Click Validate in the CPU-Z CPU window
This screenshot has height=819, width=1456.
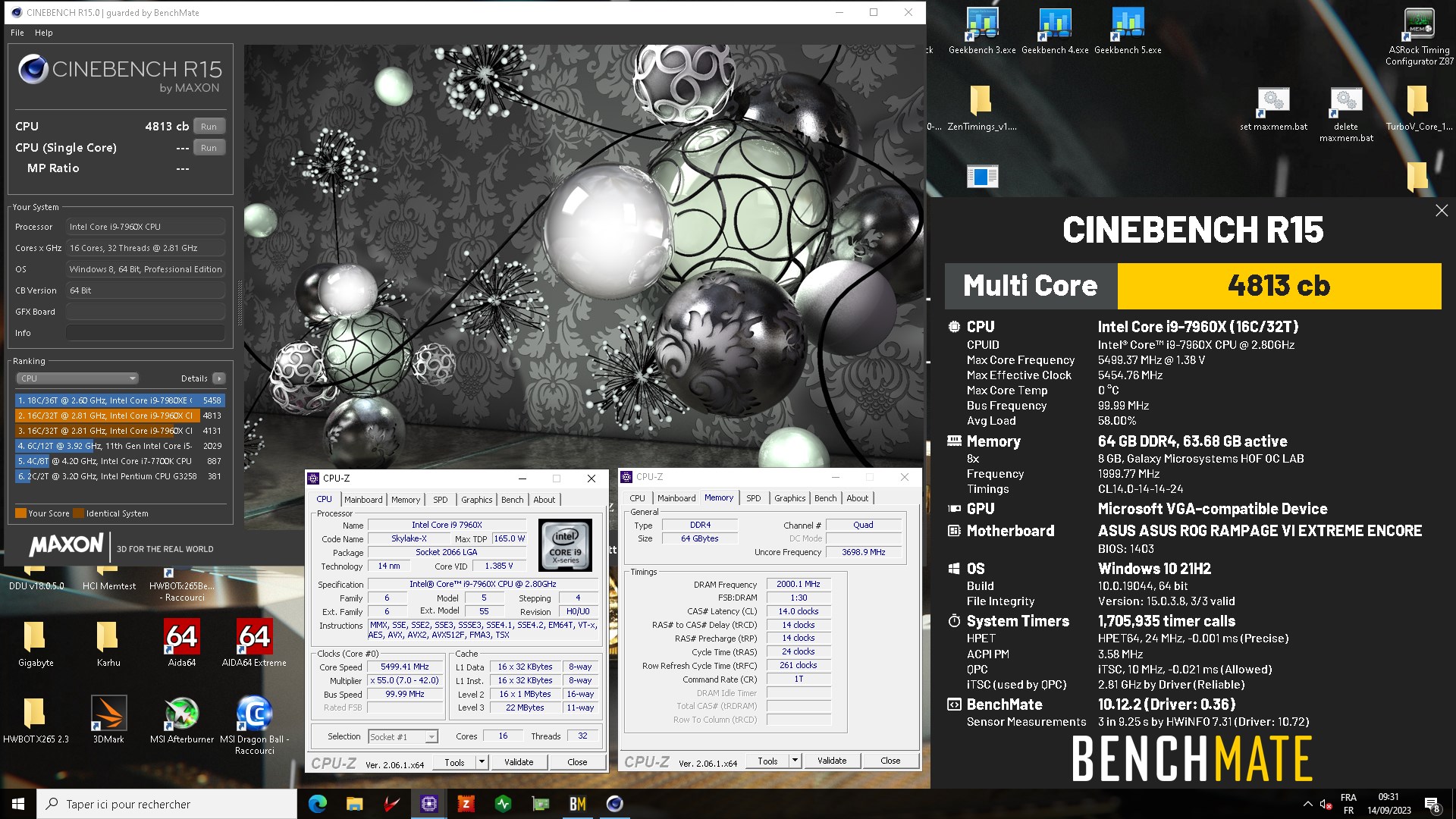tap(519, 762)
